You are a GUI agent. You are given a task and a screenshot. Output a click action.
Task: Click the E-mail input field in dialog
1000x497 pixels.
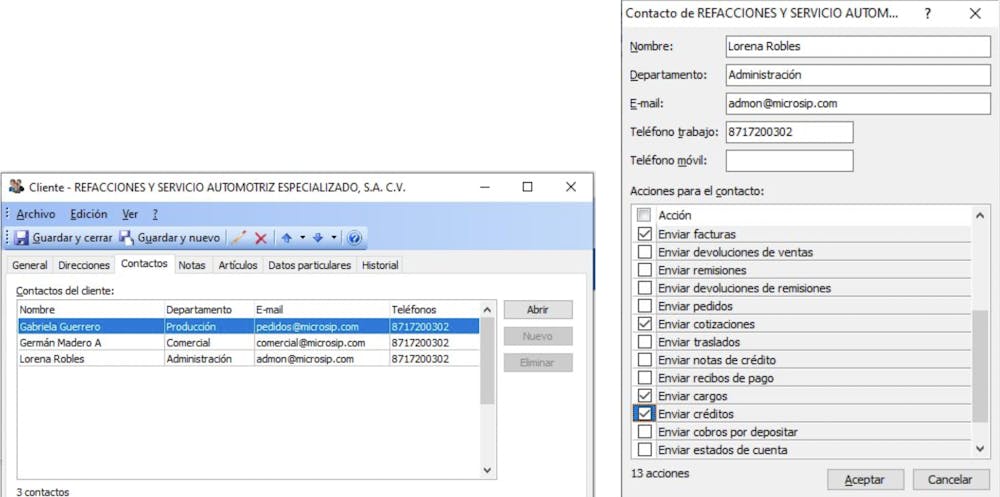pos(858,103)
